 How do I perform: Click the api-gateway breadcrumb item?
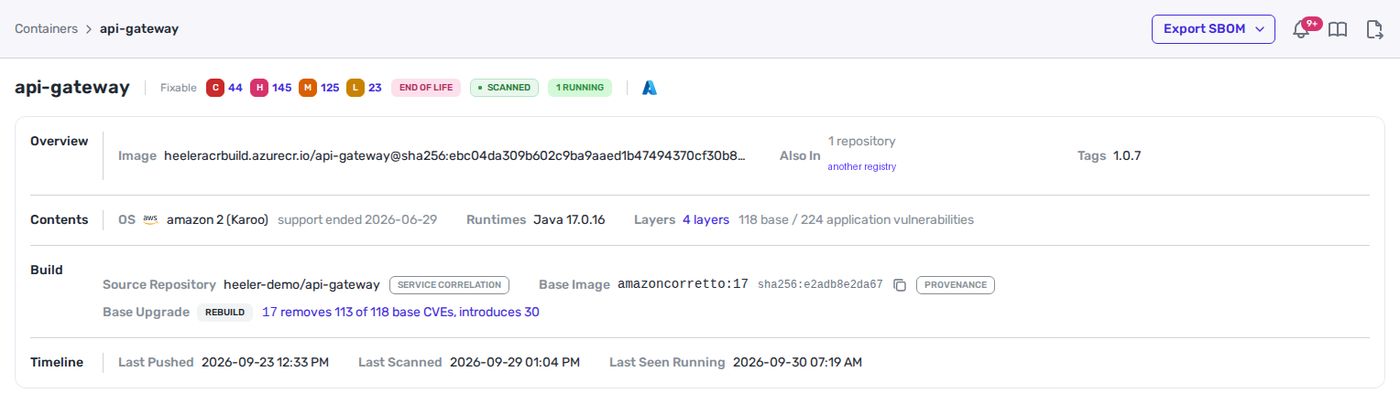(139, 29)
